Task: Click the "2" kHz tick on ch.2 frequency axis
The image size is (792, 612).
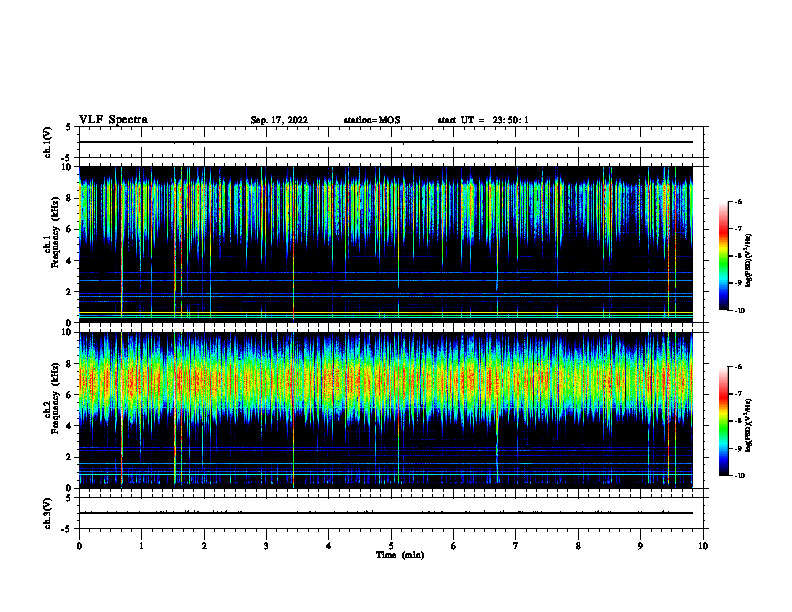Action: pos(70,457)
